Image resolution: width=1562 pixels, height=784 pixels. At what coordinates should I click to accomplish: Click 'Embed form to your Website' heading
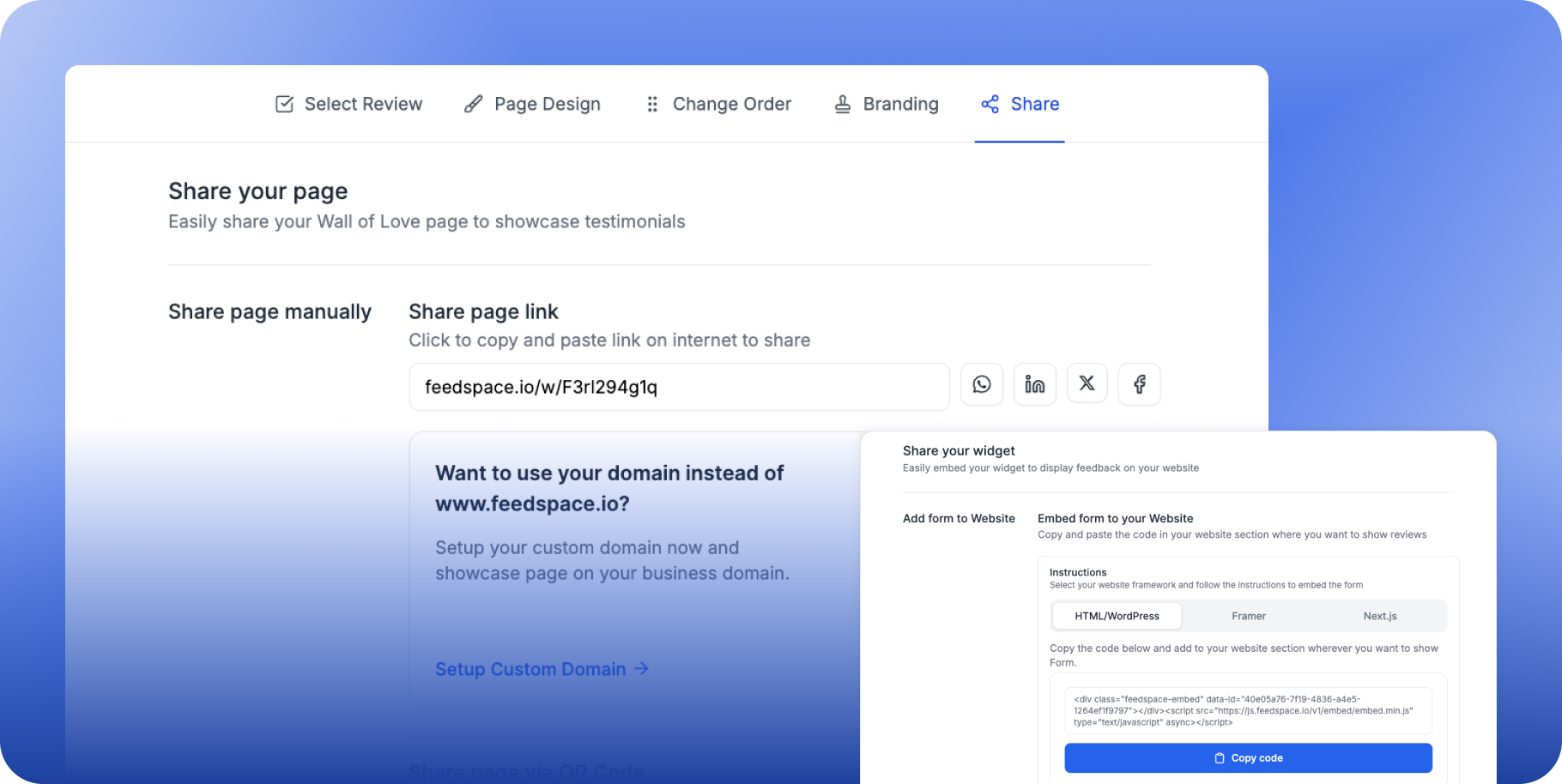click(1115, 518)
